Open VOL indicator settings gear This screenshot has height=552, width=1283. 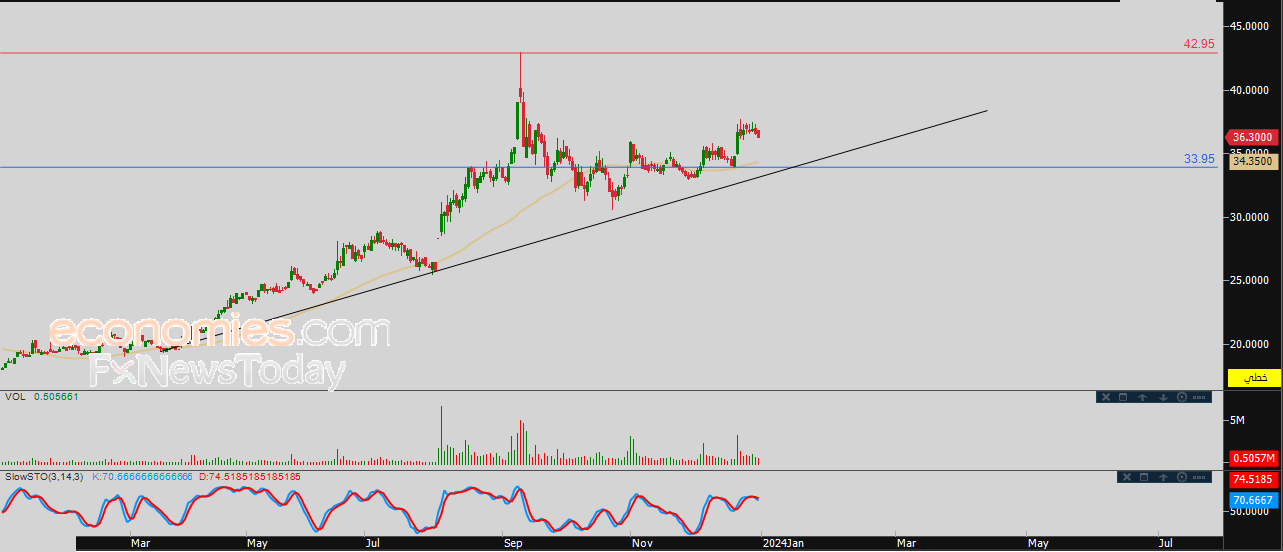tap(1182, 397)
